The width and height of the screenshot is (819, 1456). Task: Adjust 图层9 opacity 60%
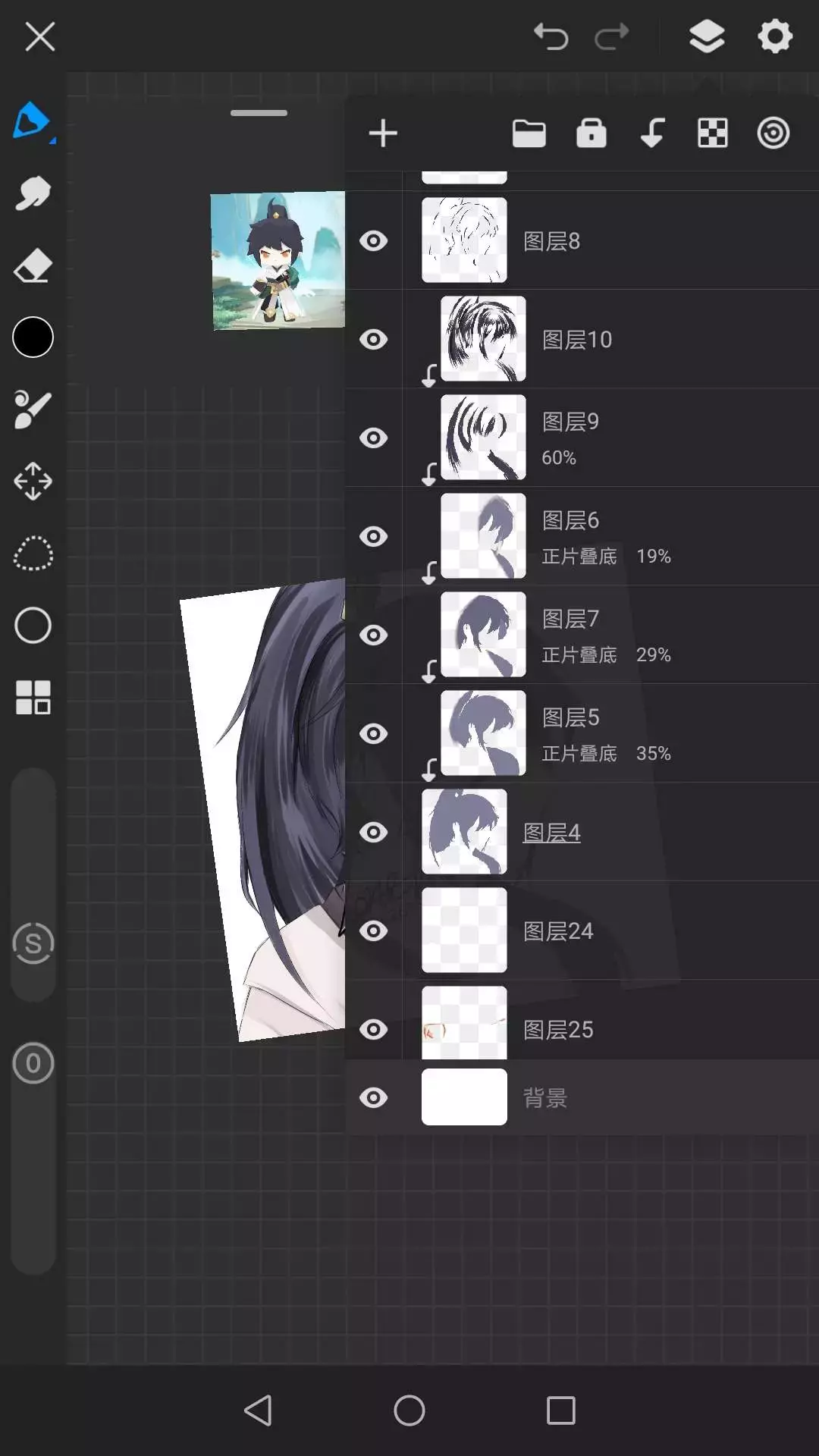point(559,457)
